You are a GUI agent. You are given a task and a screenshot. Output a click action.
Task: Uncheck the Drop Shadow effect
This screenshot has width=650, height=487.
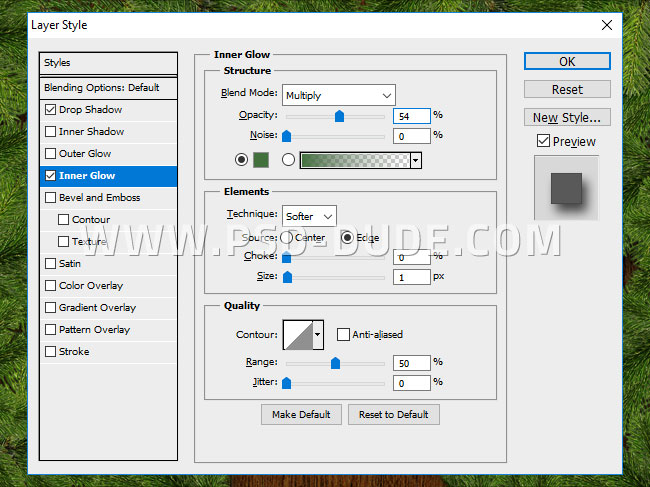[50, 110]
